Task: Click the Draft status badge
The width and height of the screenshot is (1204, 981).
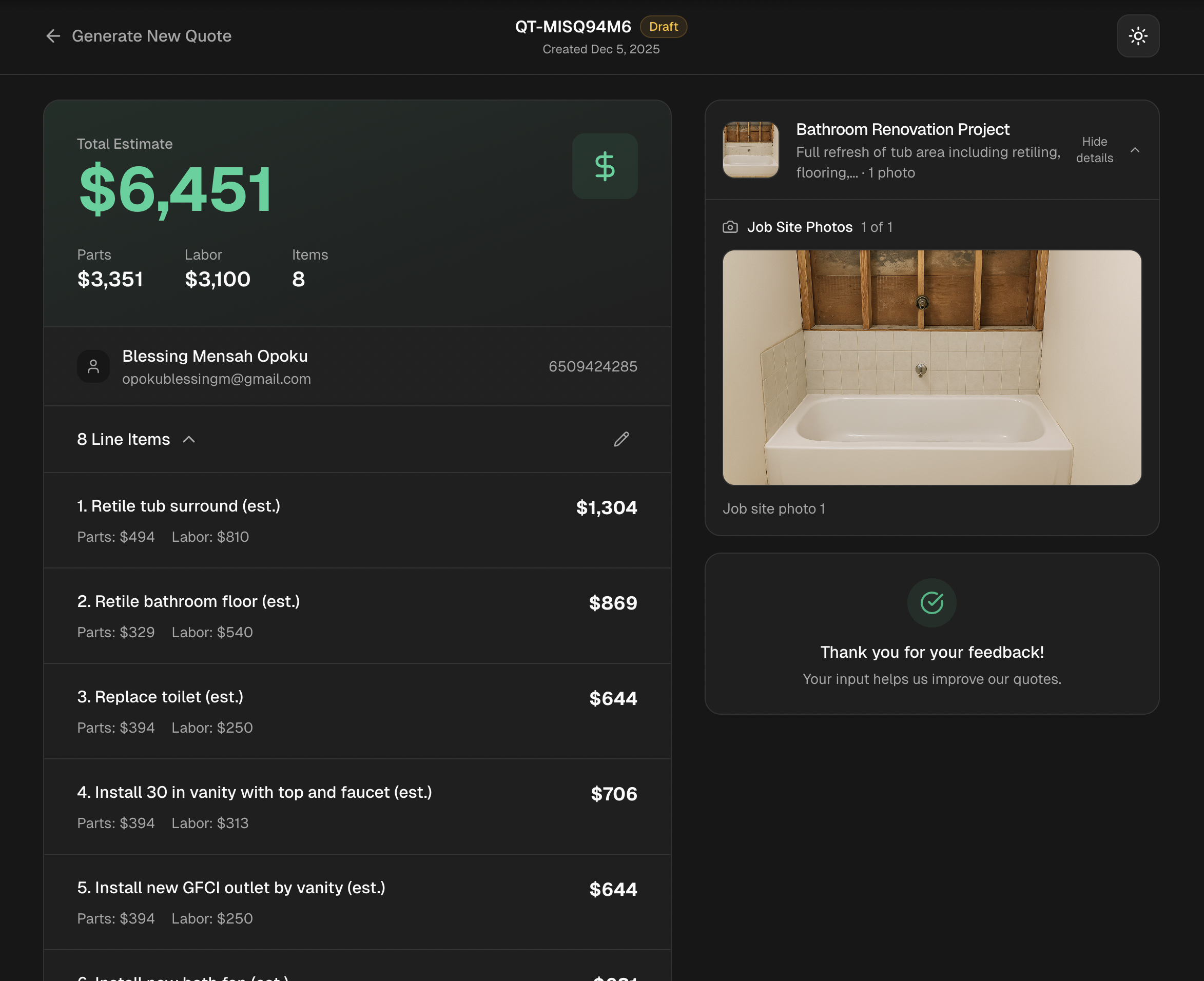Action: [663, 27]
